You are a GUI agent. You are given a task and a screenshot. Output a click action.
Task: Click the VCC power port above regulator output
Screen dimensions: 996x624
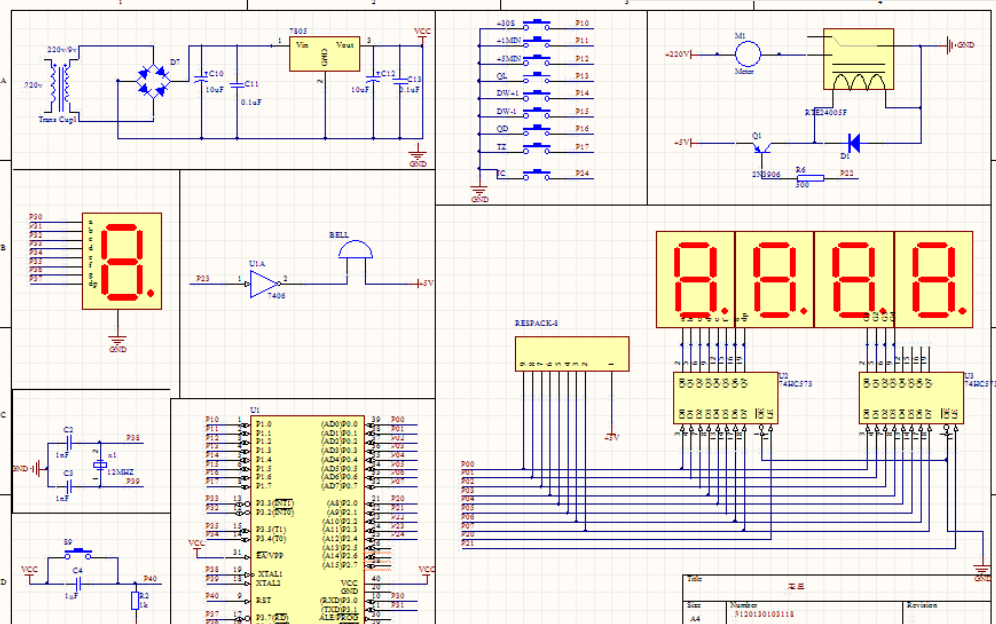click(422, 34)
